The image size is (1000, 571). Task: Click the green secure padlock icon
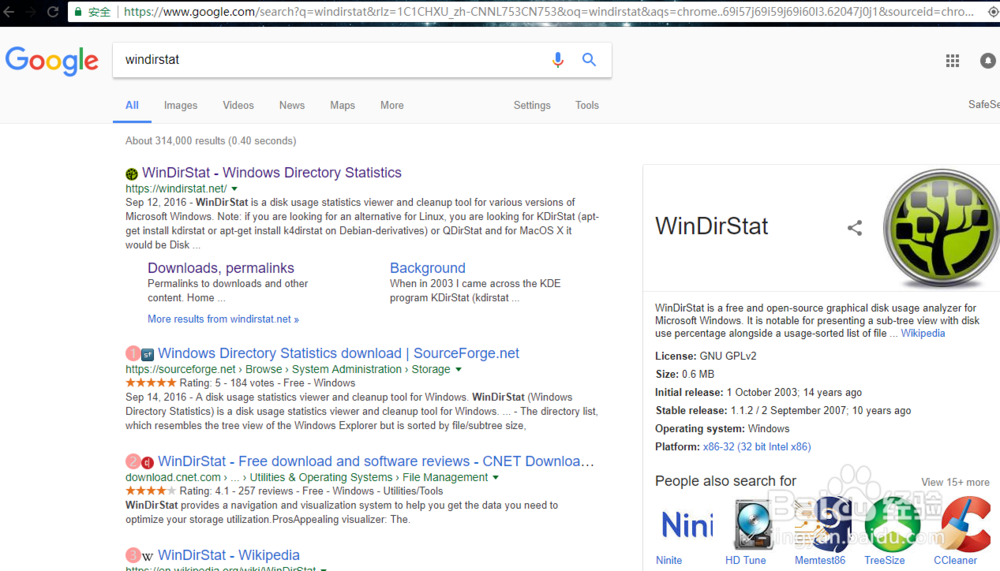click(78, 11)
